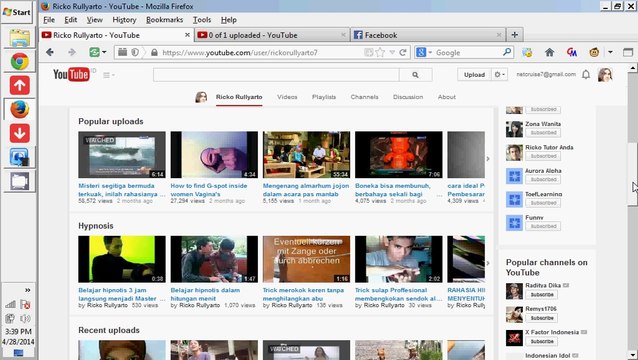Click the green sync toolbar icon
Image resolution: width=638 pixels, height=360 pixels.
point(94,52)
